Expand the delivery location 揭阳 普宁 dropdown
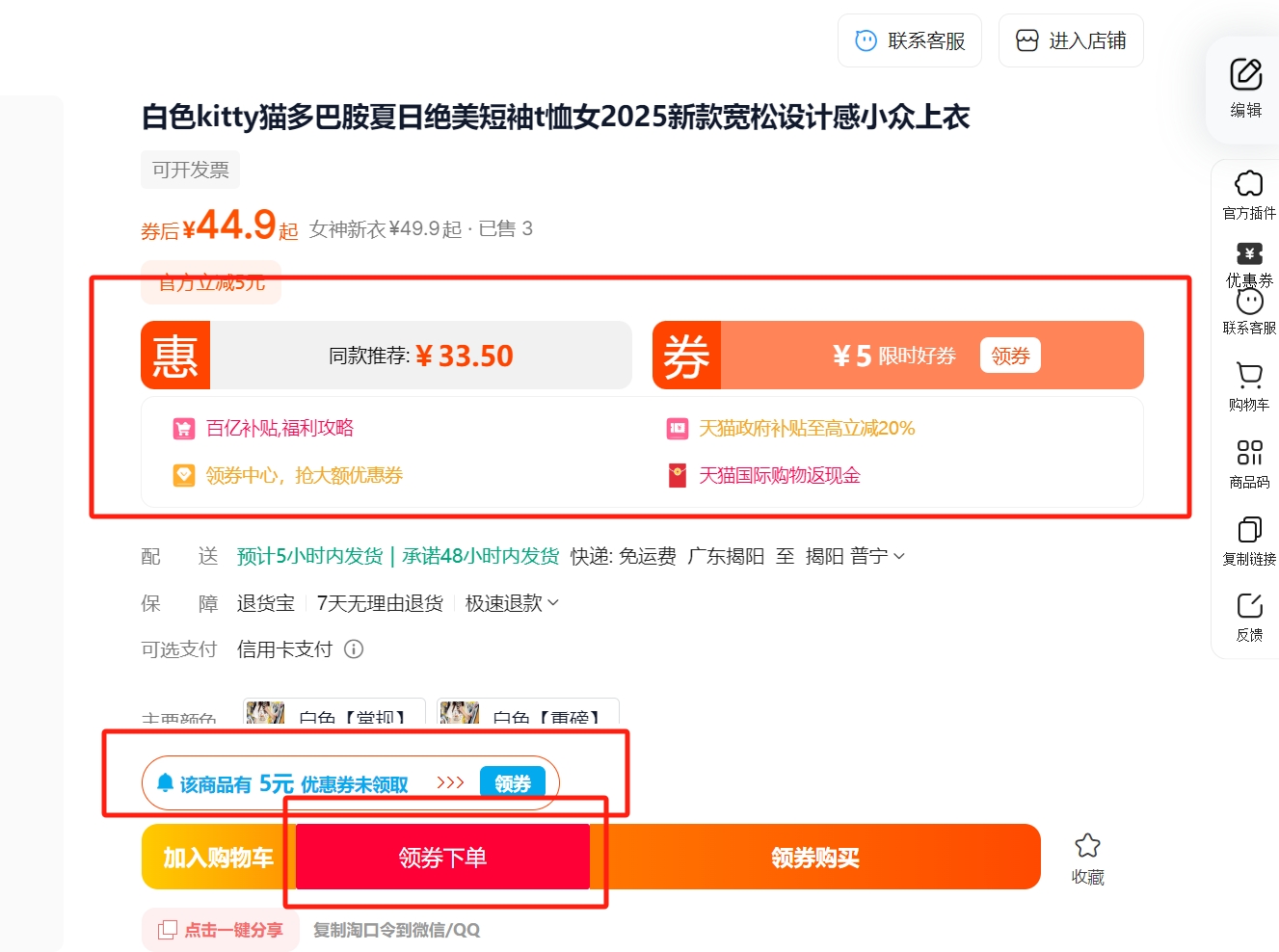This screenshot has width=1279, height=952. [x=899, y=556]
